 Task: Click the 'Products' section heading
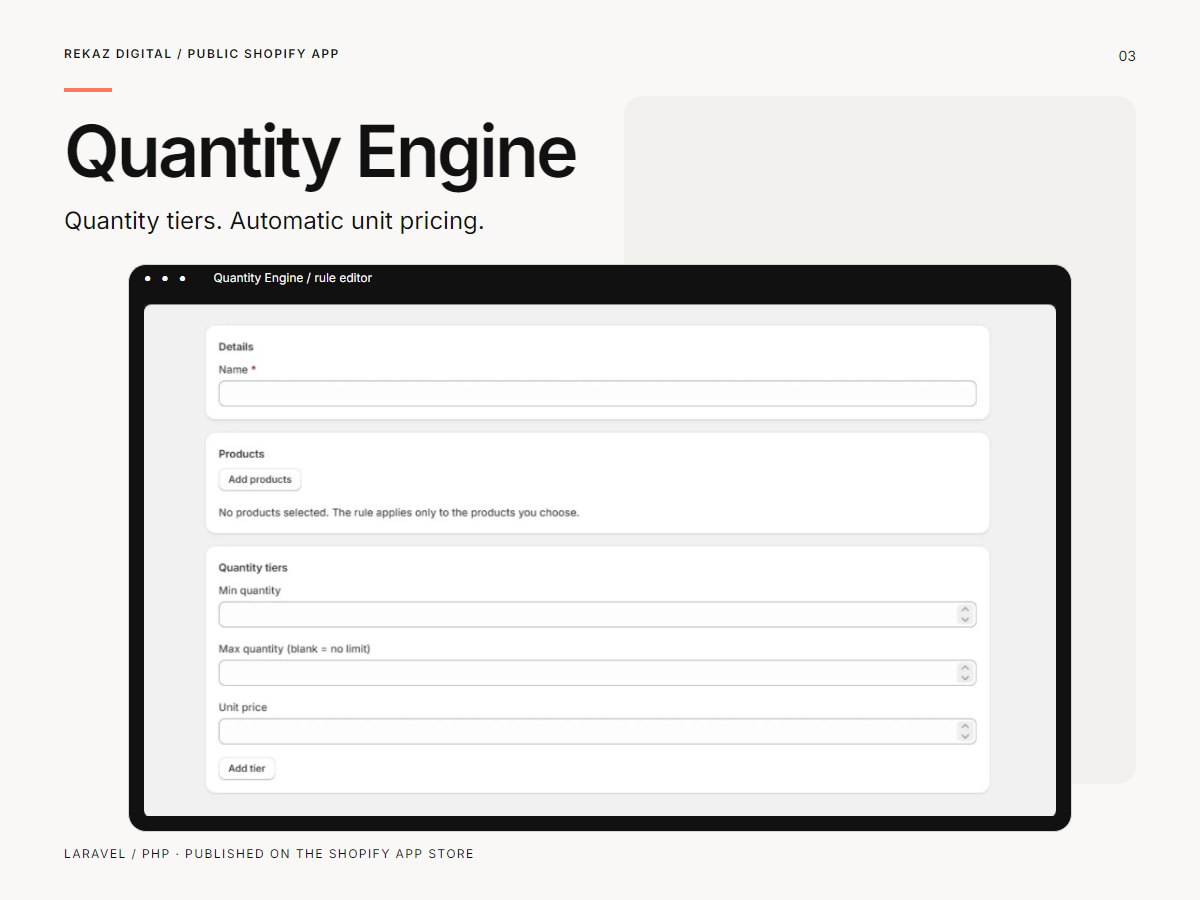[242, 454]
